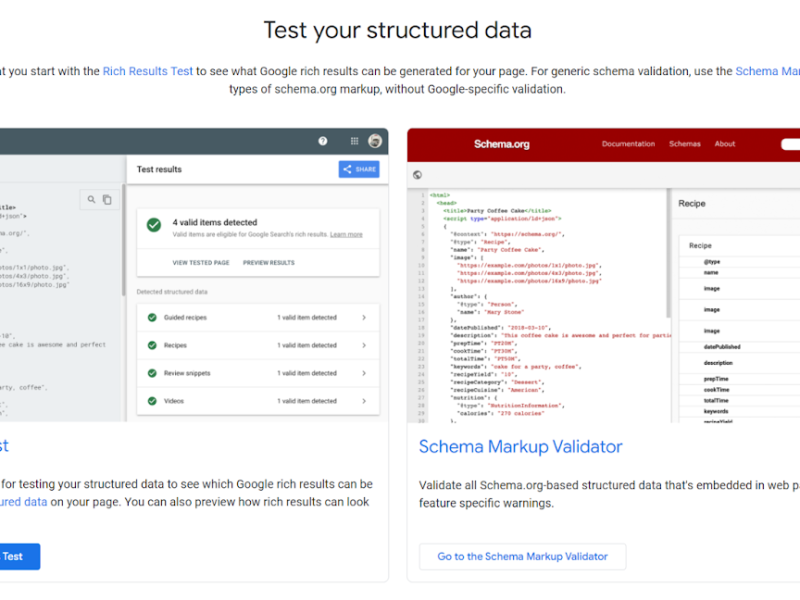Click the VIEW TESTED PAGE link
800x600 pixels.
201,263
